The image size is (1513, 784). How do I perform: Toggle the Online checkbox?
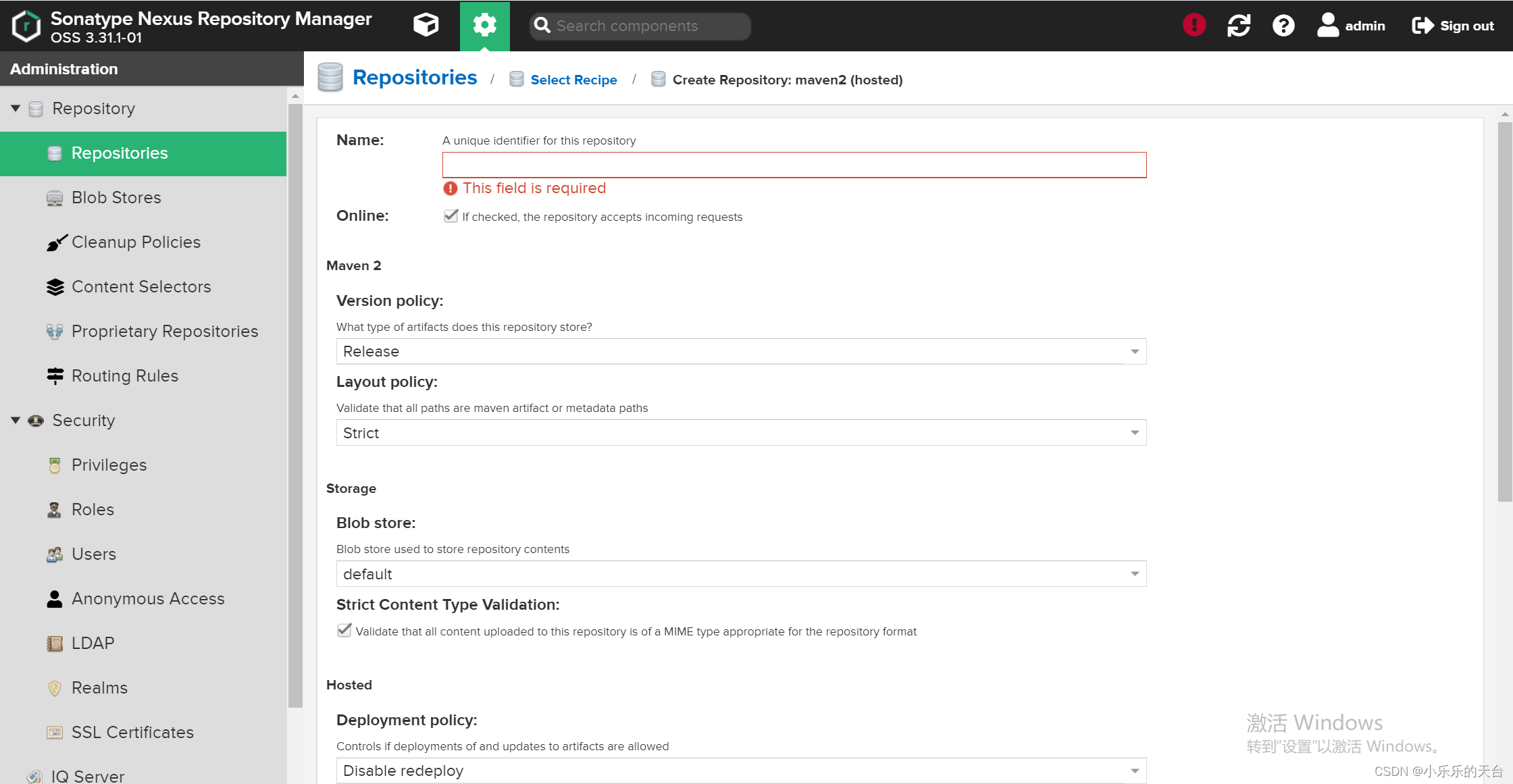click(x=451, y=216)
